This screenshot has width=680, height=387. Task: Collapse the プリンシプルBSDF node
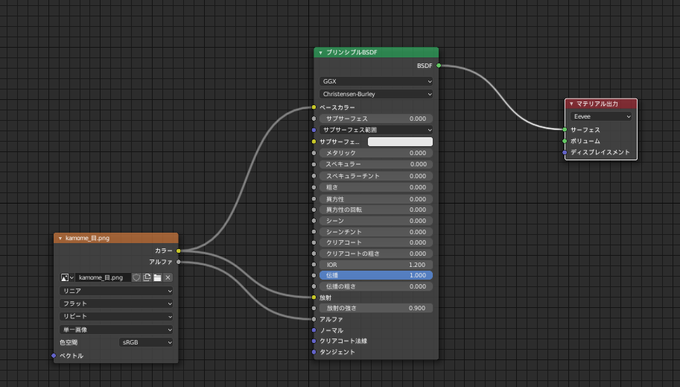coord(320,52)
